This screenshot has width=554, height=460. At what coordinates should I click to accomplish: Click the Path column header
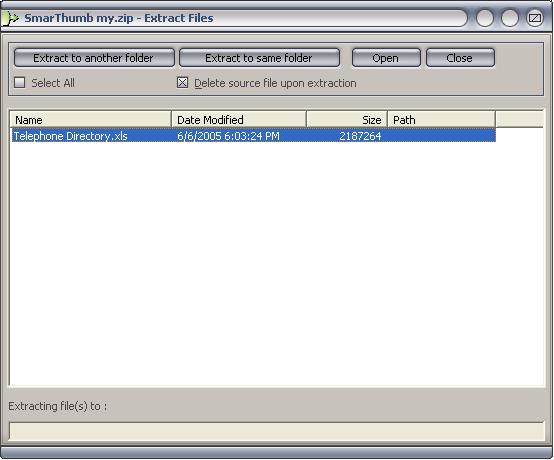point(442,119)
